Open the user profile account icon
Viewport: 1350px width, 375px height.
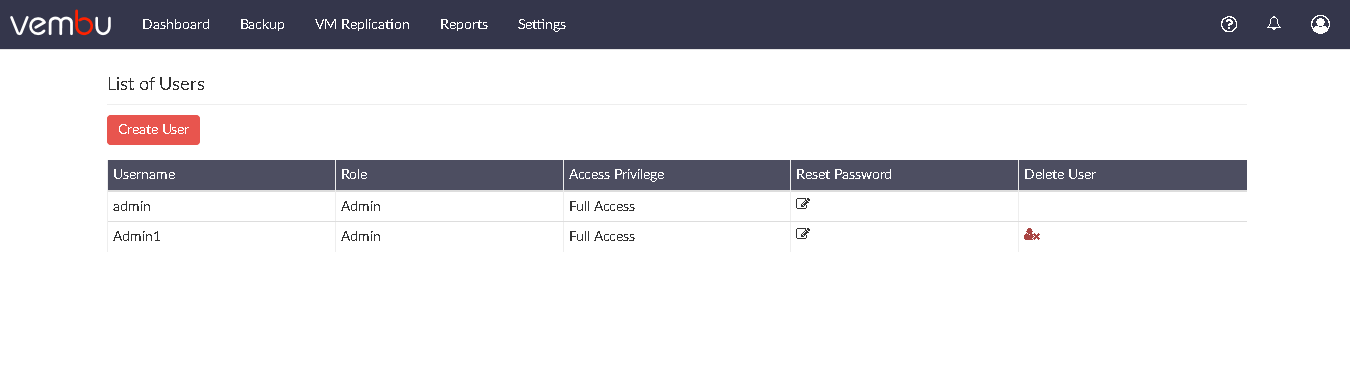tap(1320, 24)
